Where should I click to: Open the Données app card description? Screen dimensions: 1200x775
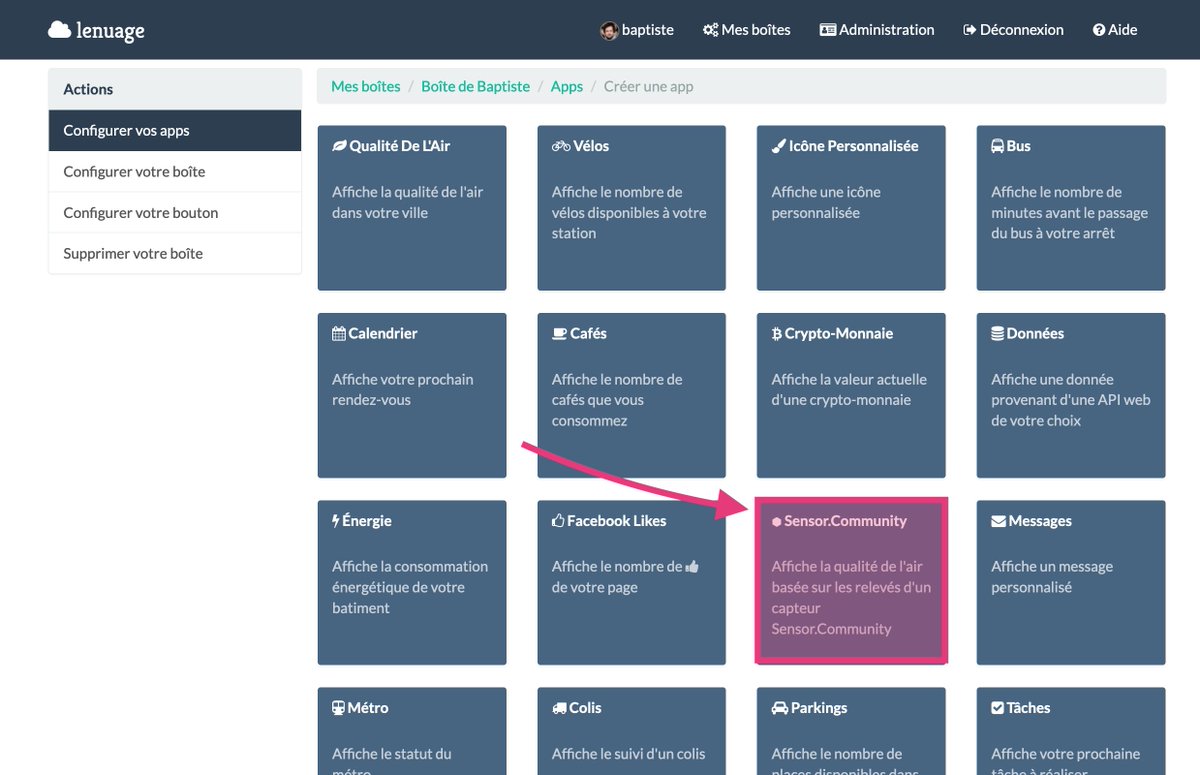coord(1071,400)
